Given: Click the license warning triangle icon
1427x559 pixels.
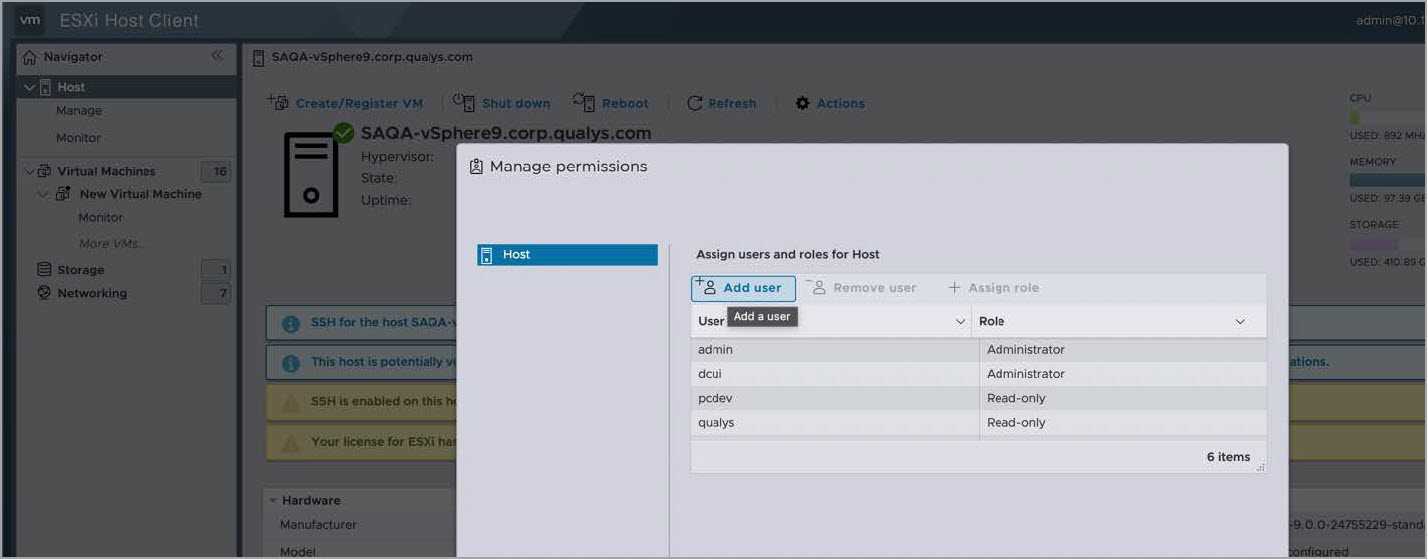Looking at the screenshot, I should point(291,441).
